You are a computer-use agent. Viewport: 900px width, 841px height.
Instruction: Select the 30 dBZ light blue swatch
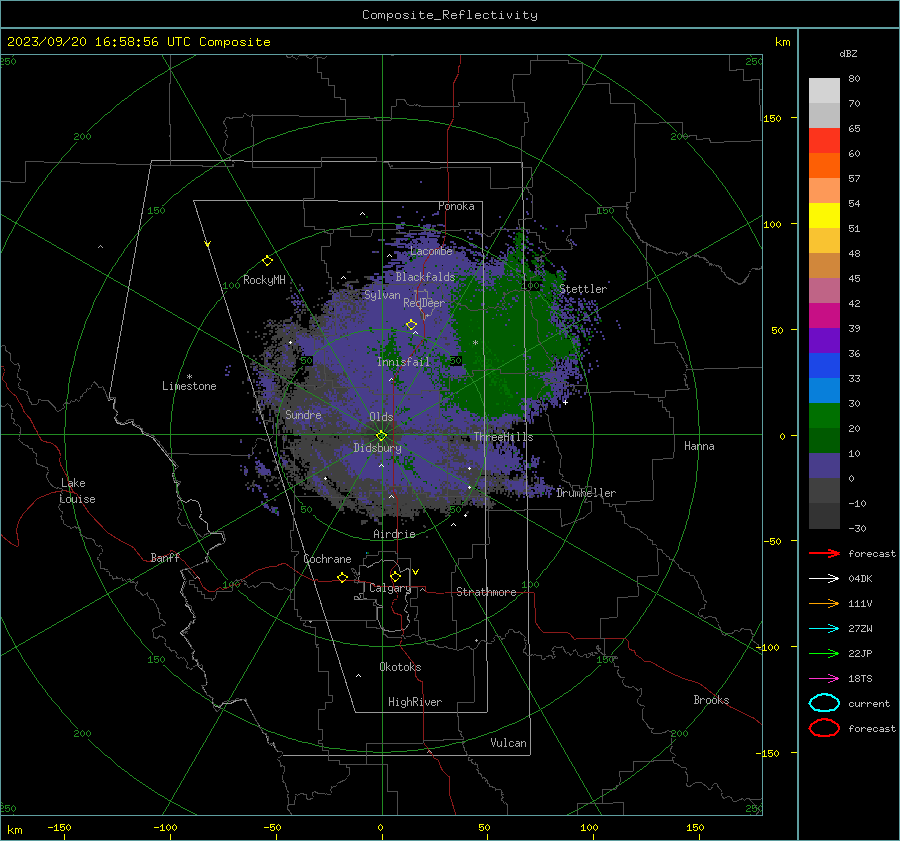824,390
